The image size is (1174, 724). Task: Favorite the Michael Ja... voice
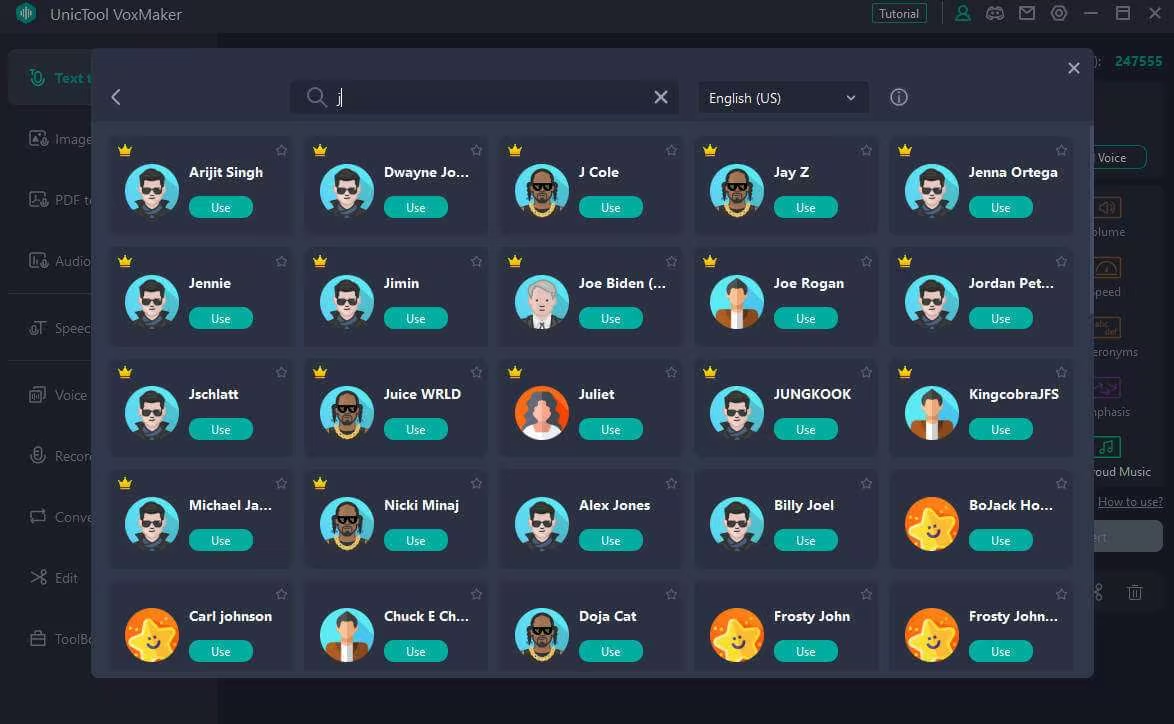point(282,484)
